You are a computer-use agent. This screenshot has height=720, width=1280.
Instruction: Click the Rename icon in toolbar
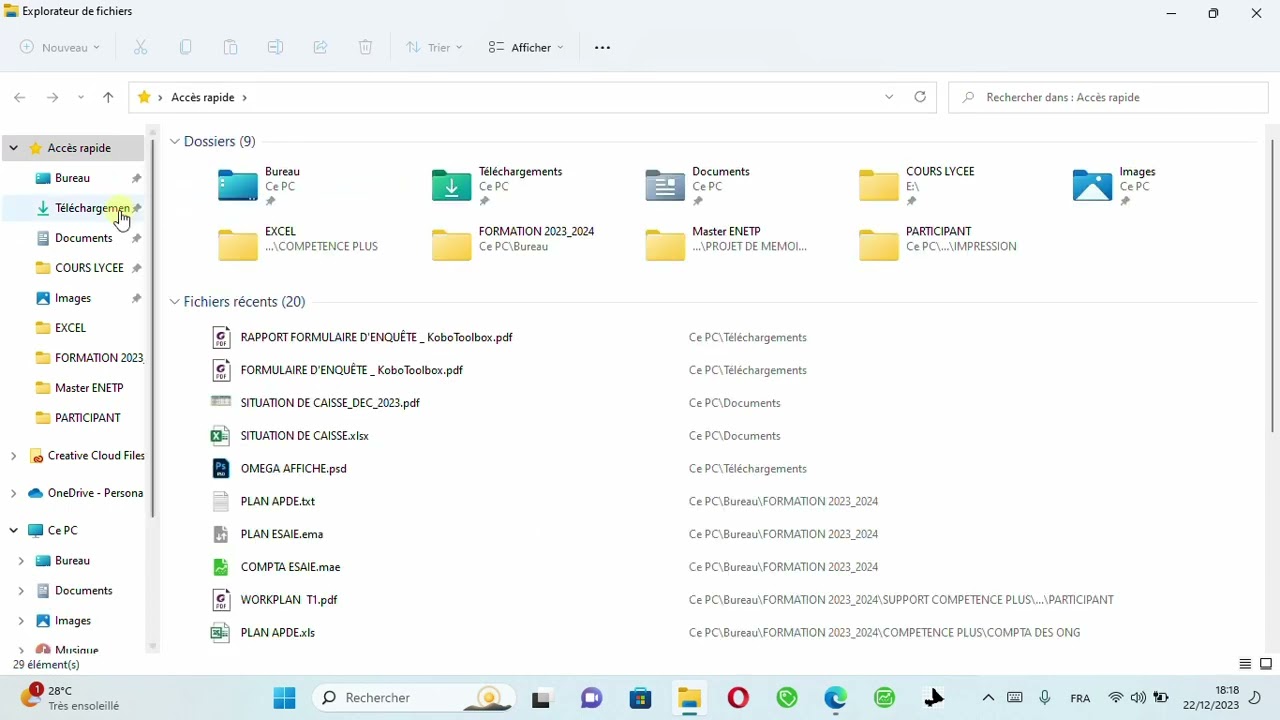275,47
